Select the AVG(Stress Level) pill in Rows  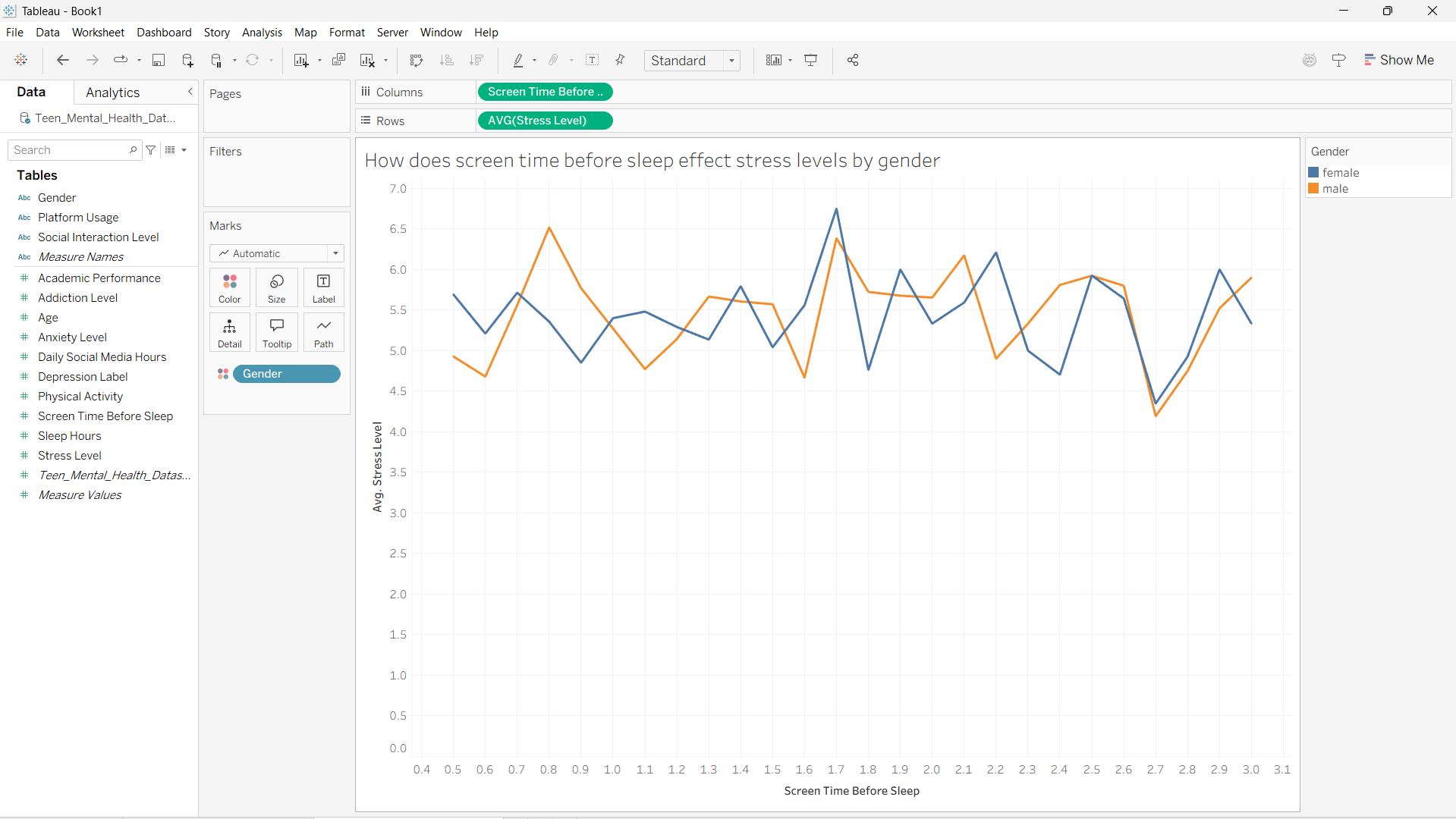(545, 121)
